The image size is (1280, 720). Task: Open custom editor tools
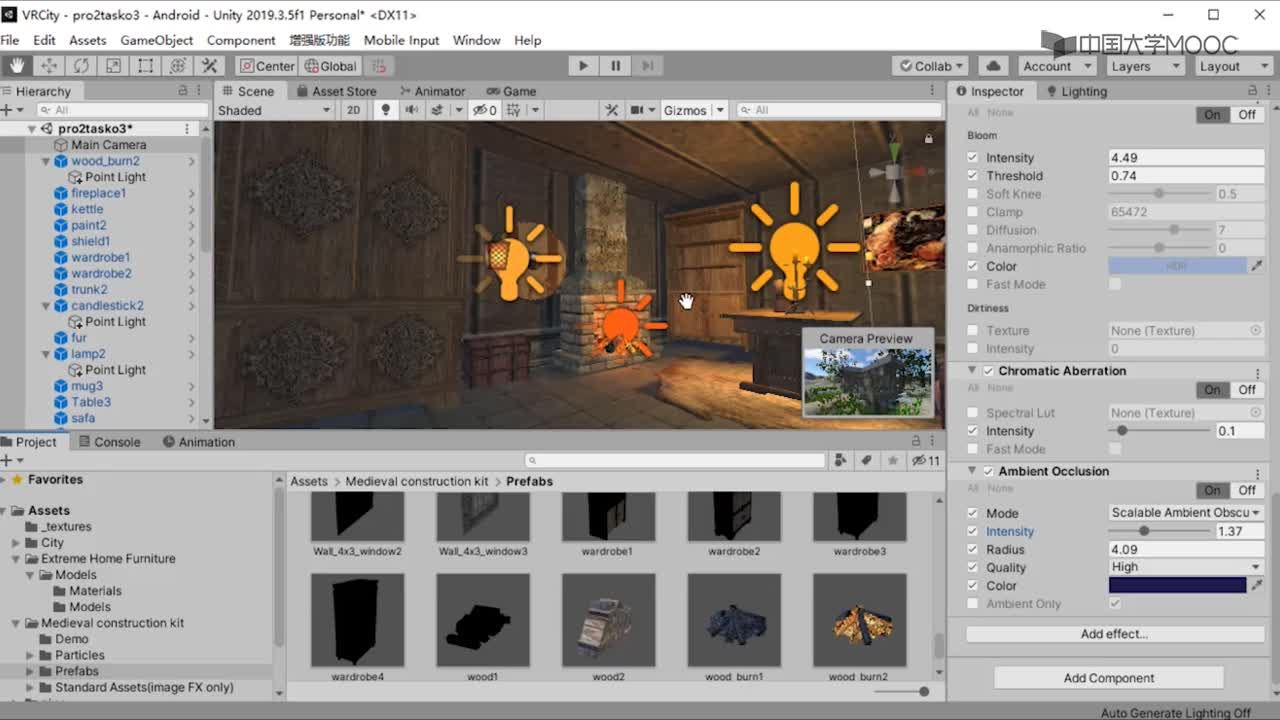(209, 66)
